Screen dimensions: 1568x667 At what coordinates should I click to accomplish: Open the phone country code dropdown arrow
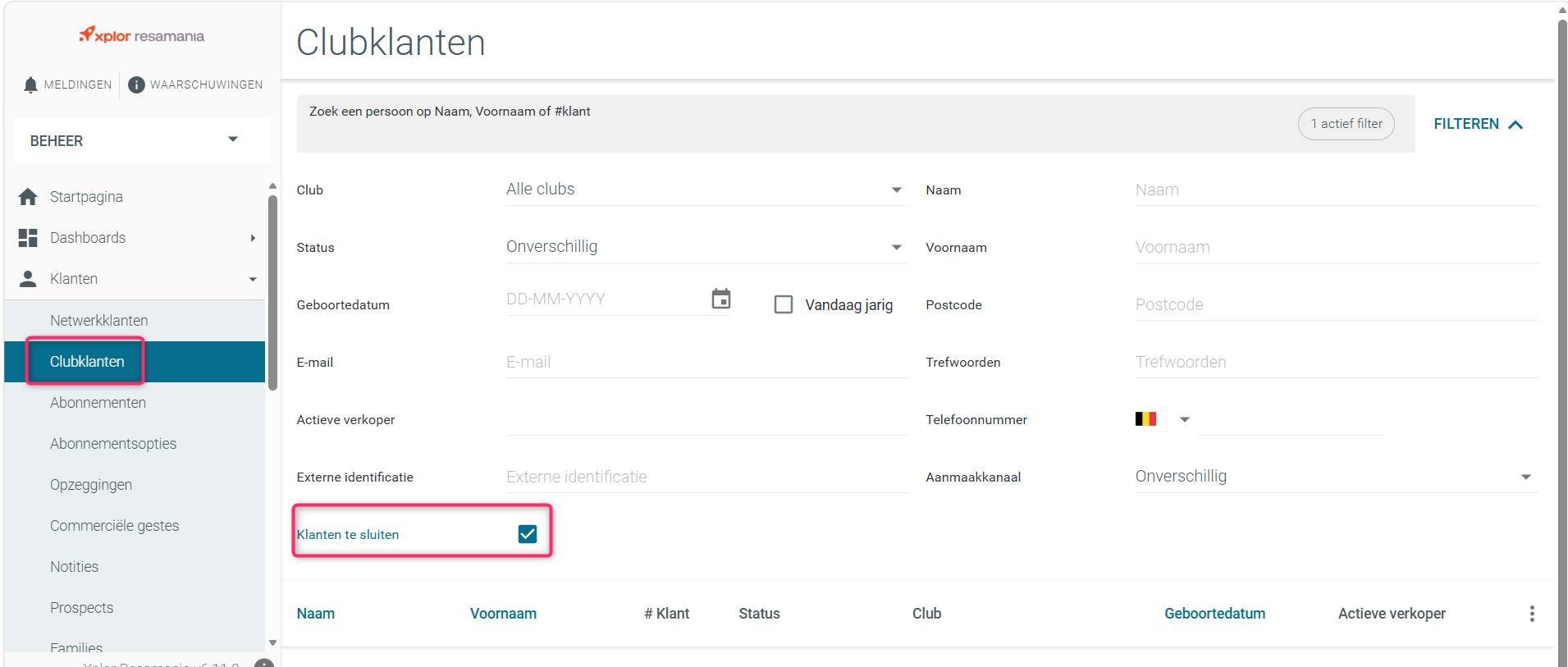point(1184,419)
